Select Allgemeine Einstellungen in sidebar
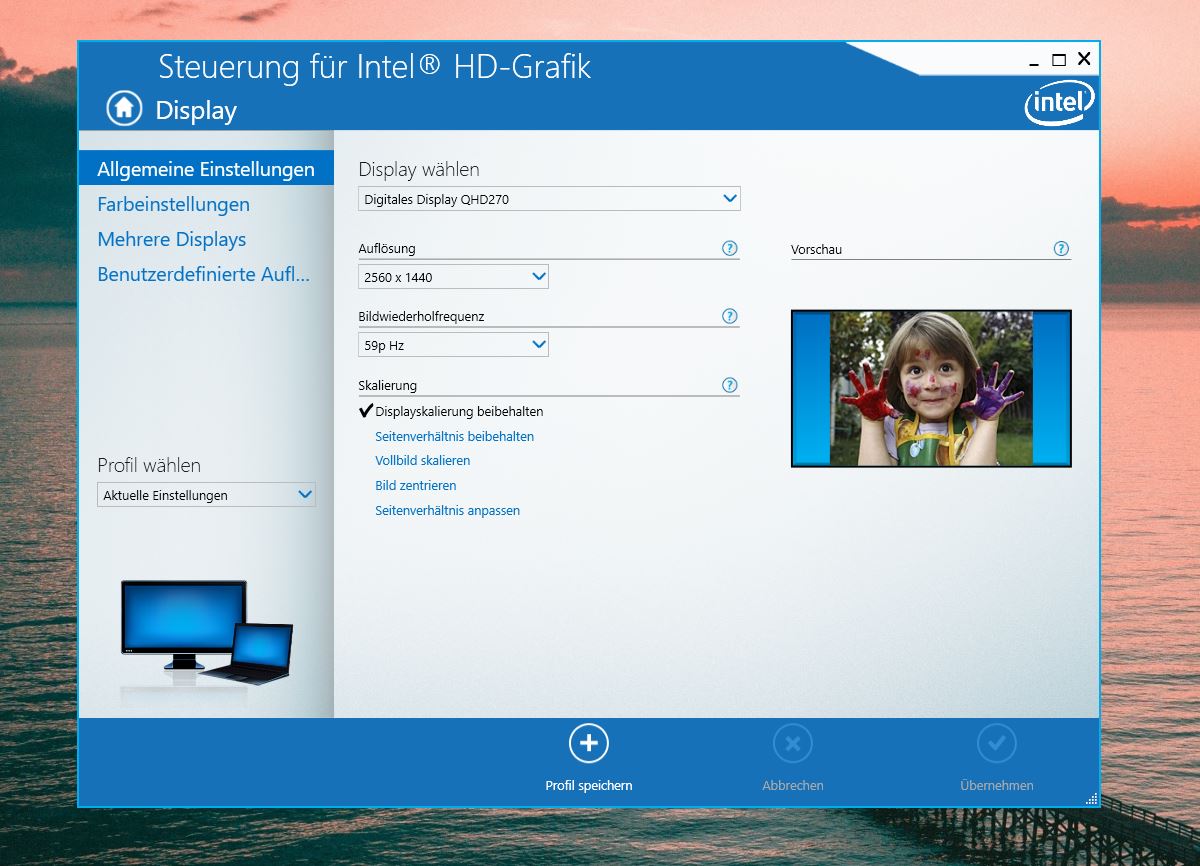1200x866 pixels. pyautogui.click(x=206, y=169)
